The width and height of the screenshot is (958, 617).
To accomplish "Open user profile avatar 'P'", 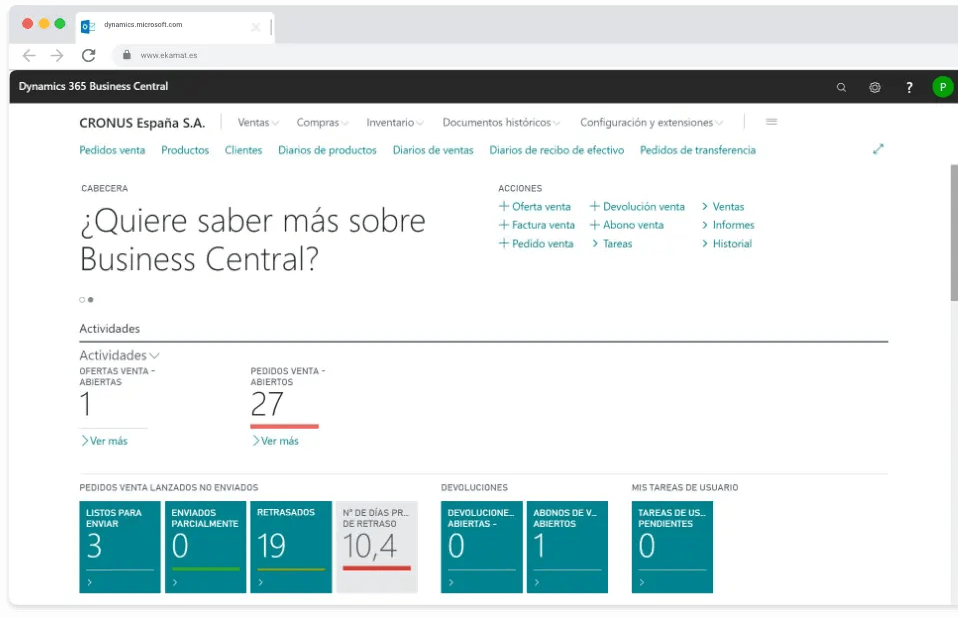I will (x=942, y=87).
